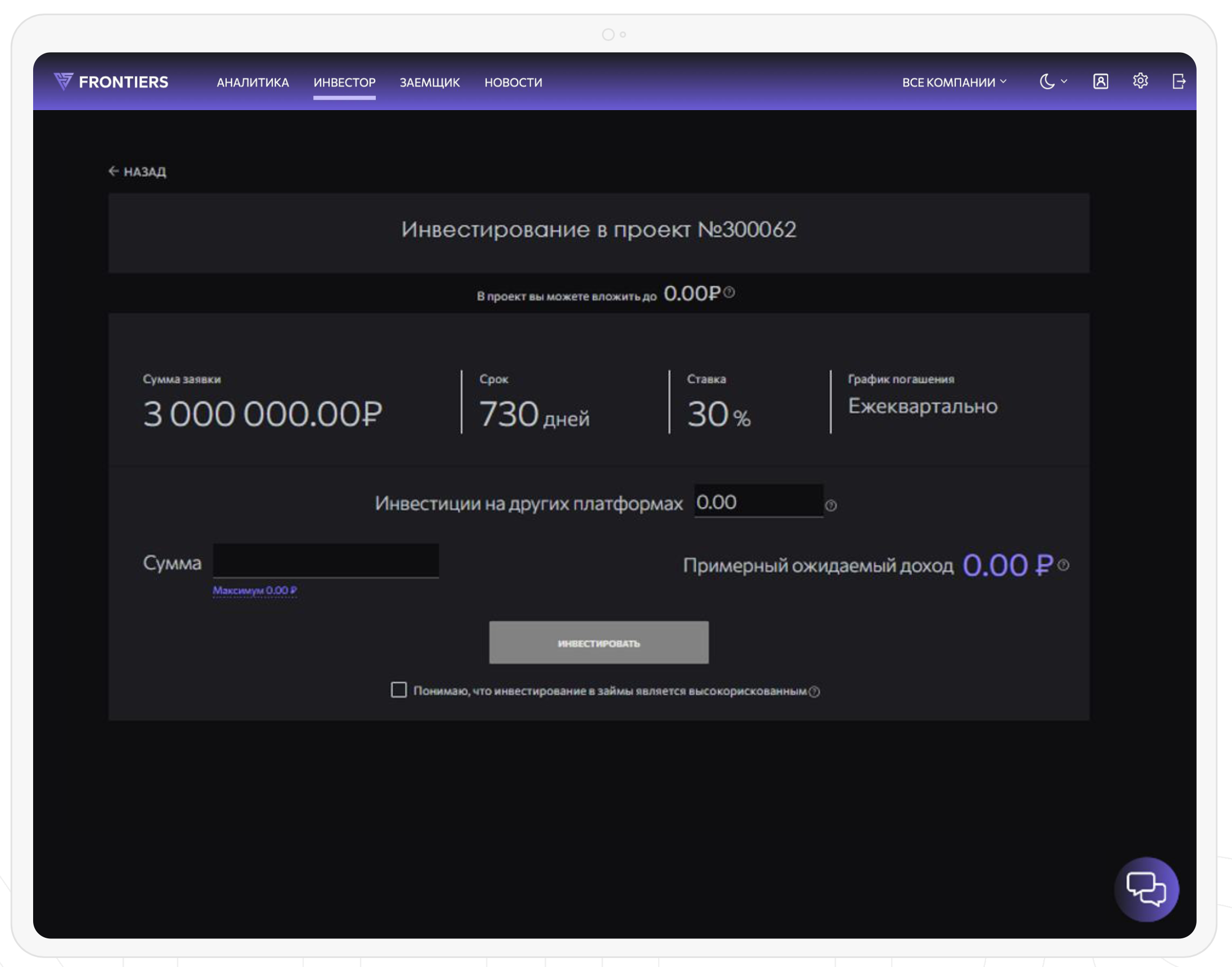Click the help icon beside expected income
This screenshot has height=967, width=1232.
1064,564
